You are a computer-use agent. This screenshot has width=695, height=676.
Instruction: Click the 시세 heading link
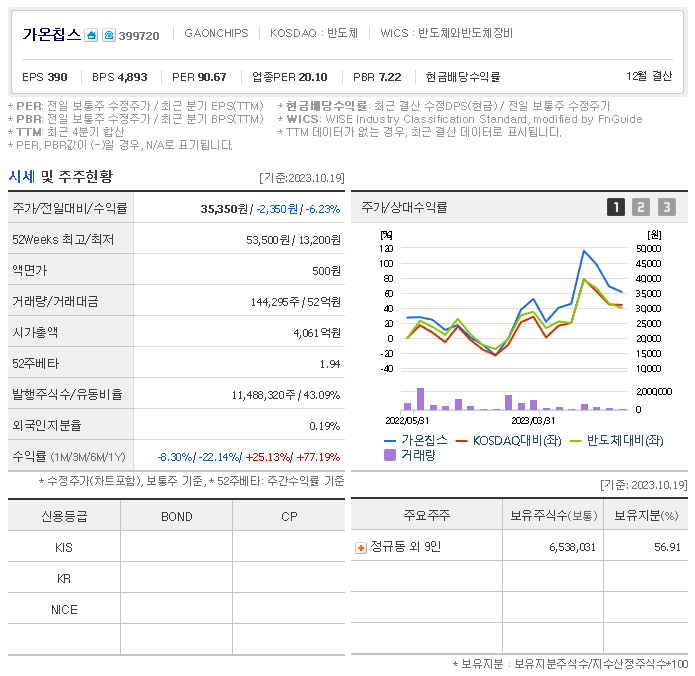22,176
